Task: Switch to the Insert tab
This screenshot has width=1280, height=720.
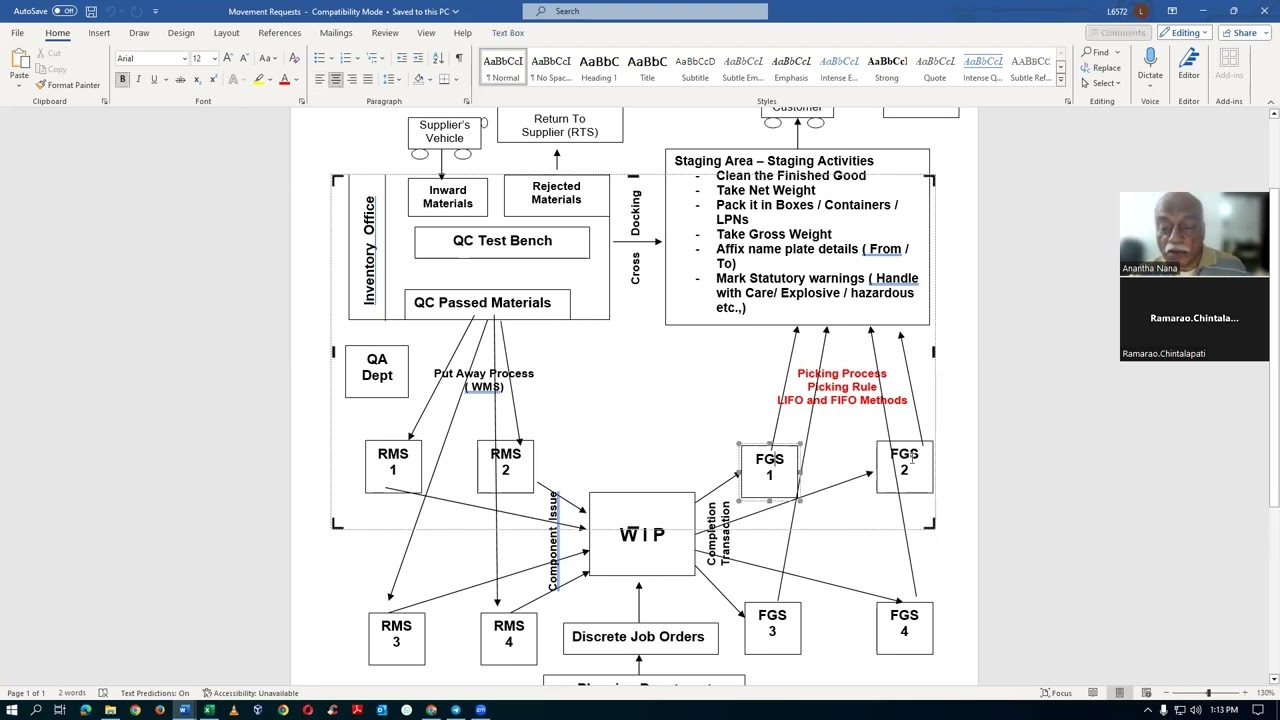Action: tap(99, 33)
